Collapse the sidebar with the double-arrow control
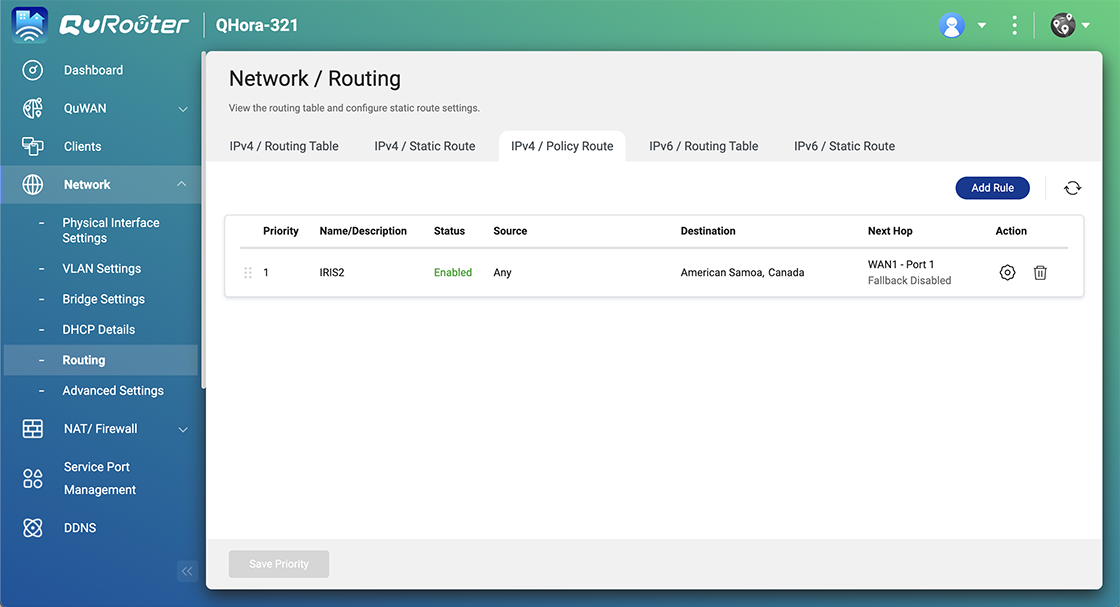This screenshot has width=1120, height=607. tap(187, 570)
